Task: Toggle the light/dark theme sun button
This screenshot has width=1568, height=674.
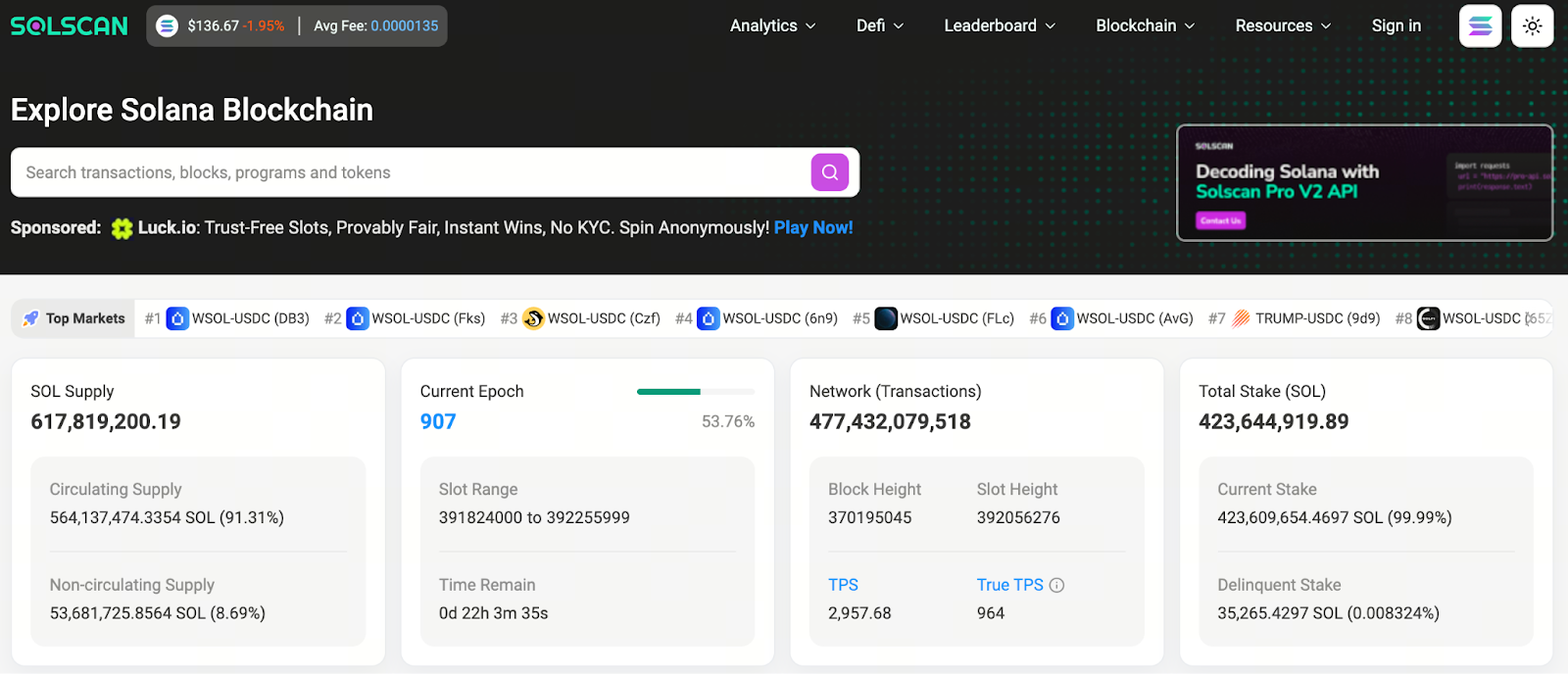Action: pos(1532,26)
